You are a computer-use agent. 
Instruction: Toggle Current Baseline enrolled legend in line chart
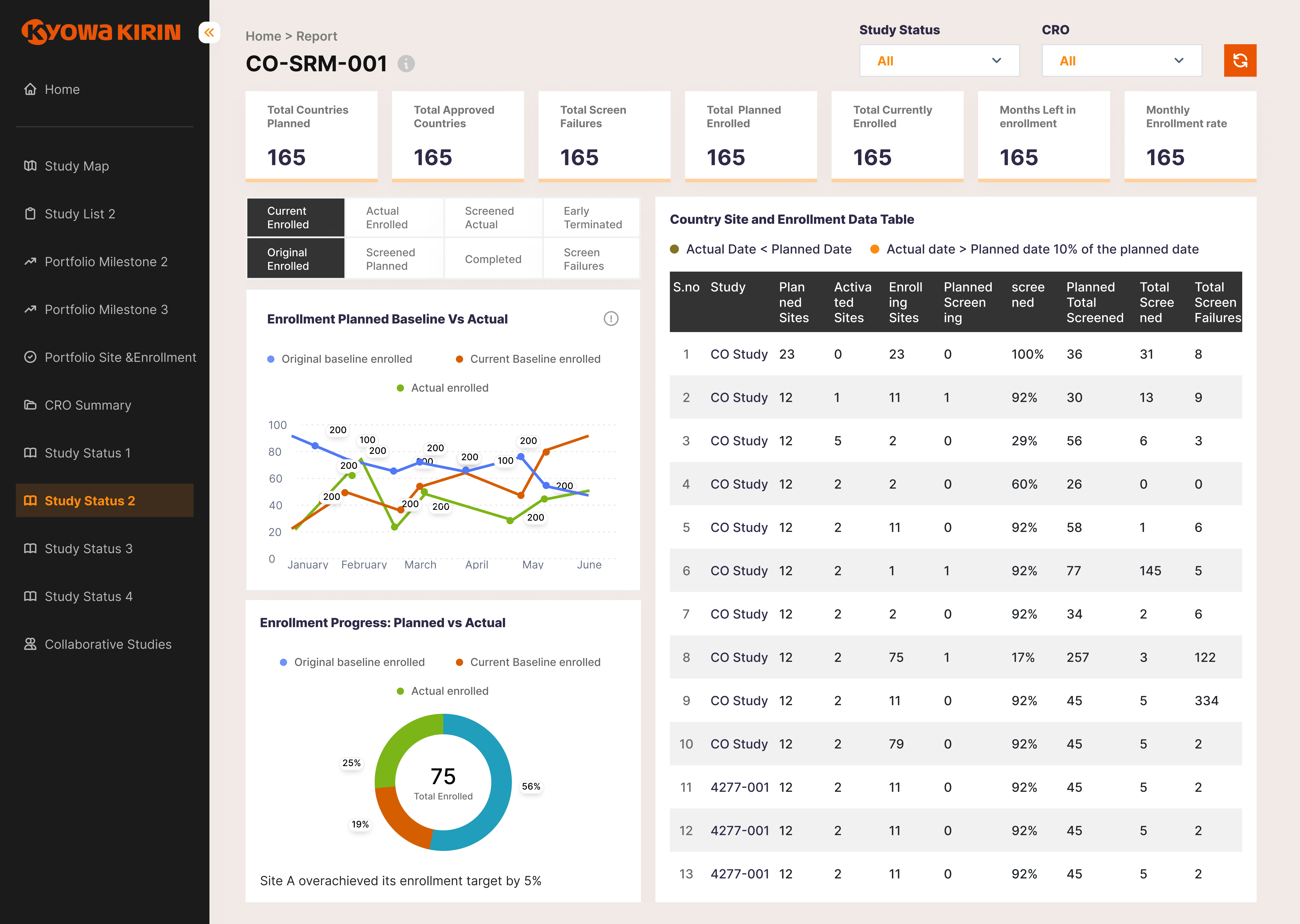[528, 359]
